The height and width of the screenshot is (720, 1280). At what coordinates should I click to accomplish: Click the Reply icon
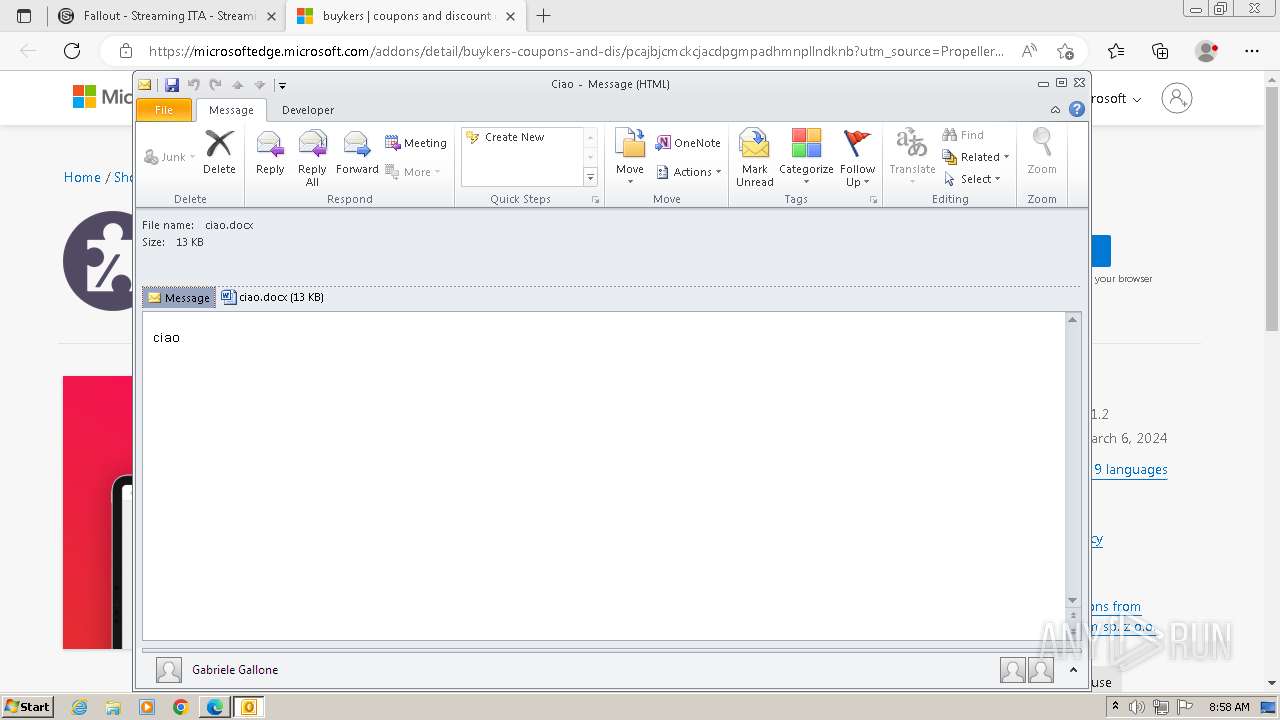point(270,152)
